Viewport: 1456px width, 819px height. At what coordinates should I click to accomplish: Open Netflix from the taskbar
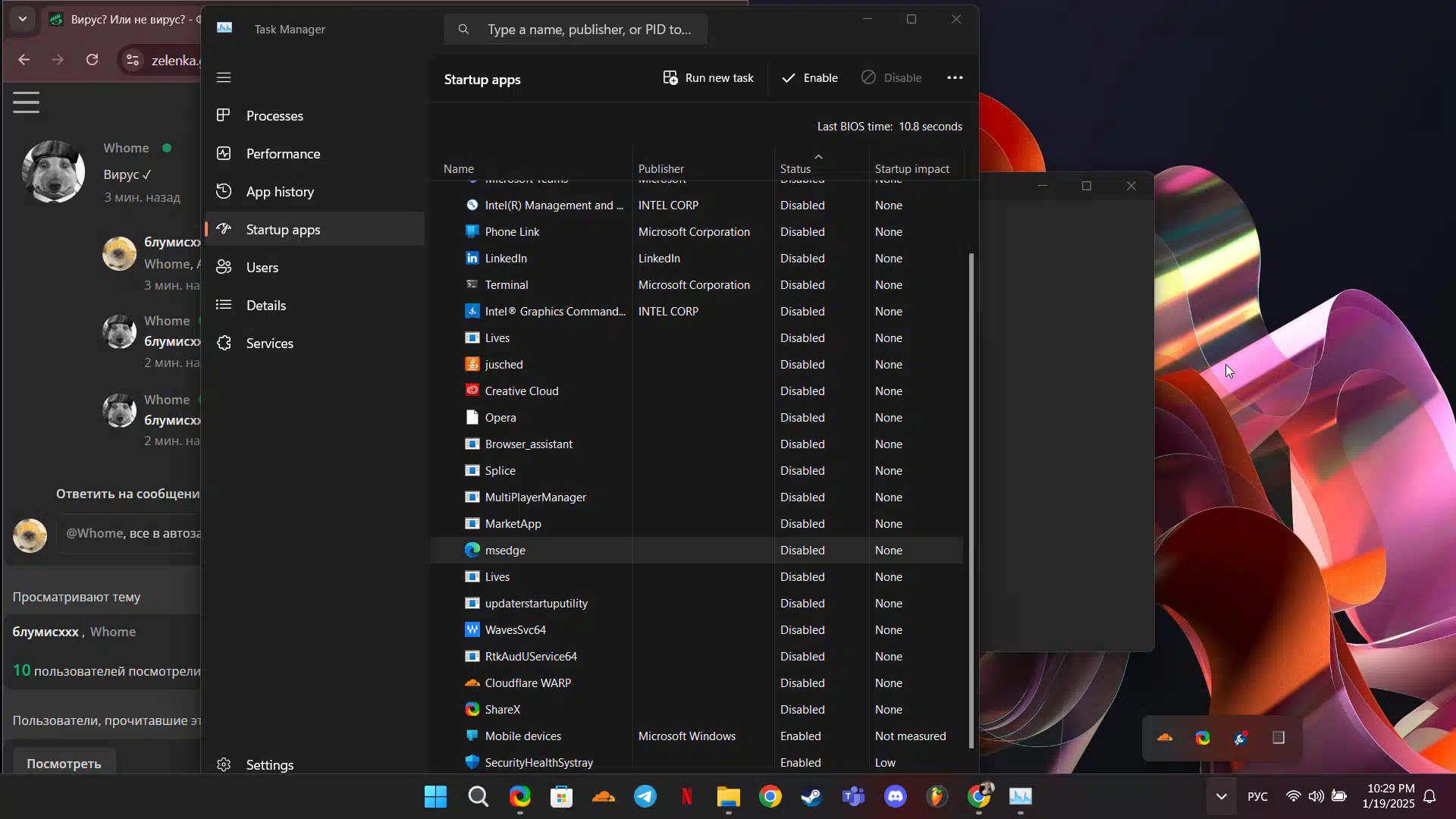687,796
